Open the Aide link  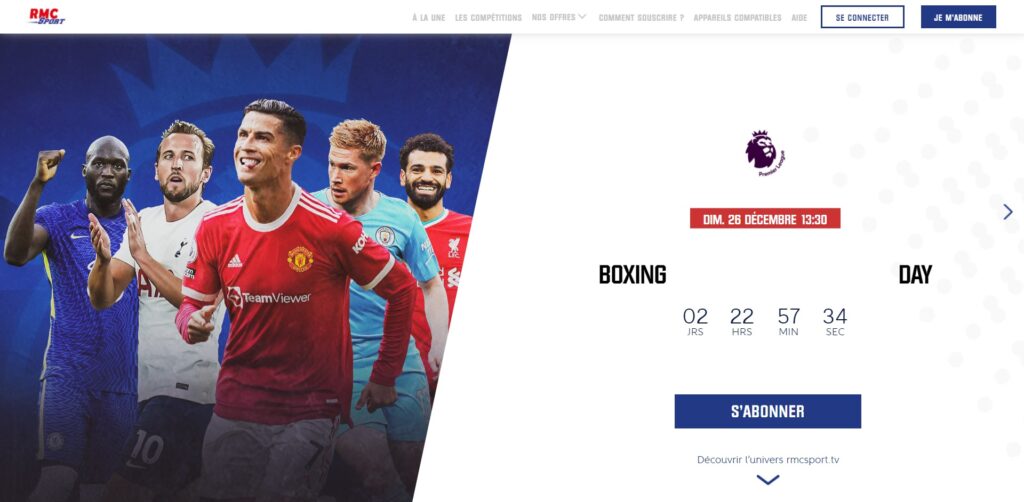pos(799,18)
